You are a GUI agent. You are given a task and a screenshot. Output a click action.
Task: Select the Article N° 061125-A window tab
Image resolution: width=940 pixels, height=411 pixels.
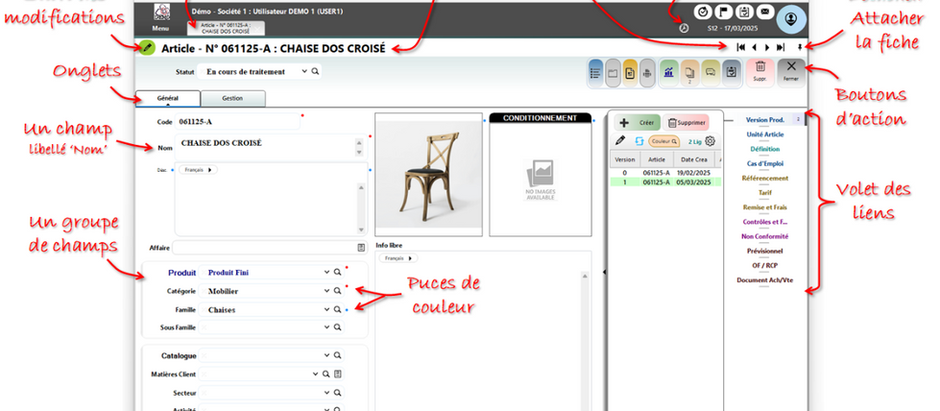(x=226, y=28)
